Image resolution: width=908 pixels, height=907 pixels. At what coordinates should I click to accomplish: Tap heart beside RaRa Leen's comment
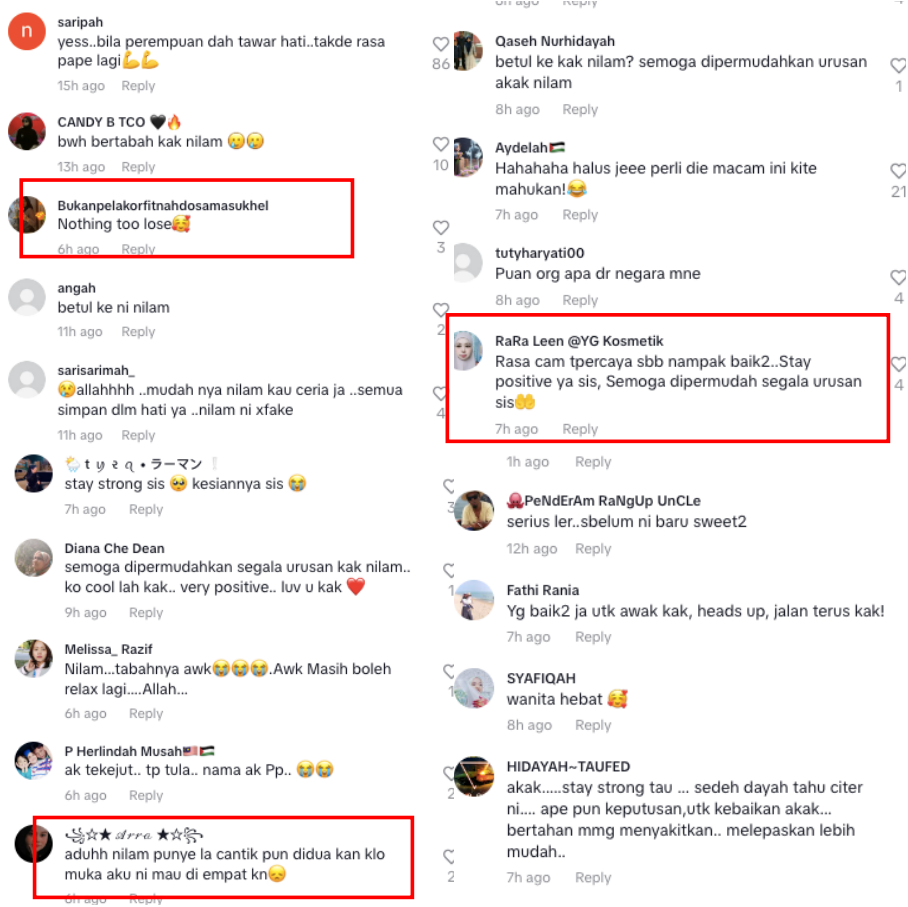click(898, 364)
